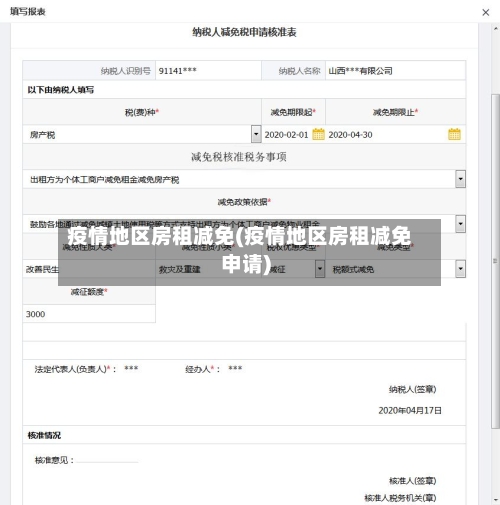The image size is (500, 505).
Task: Click the 减征额度 input with 3000
Action: [89, 314]
